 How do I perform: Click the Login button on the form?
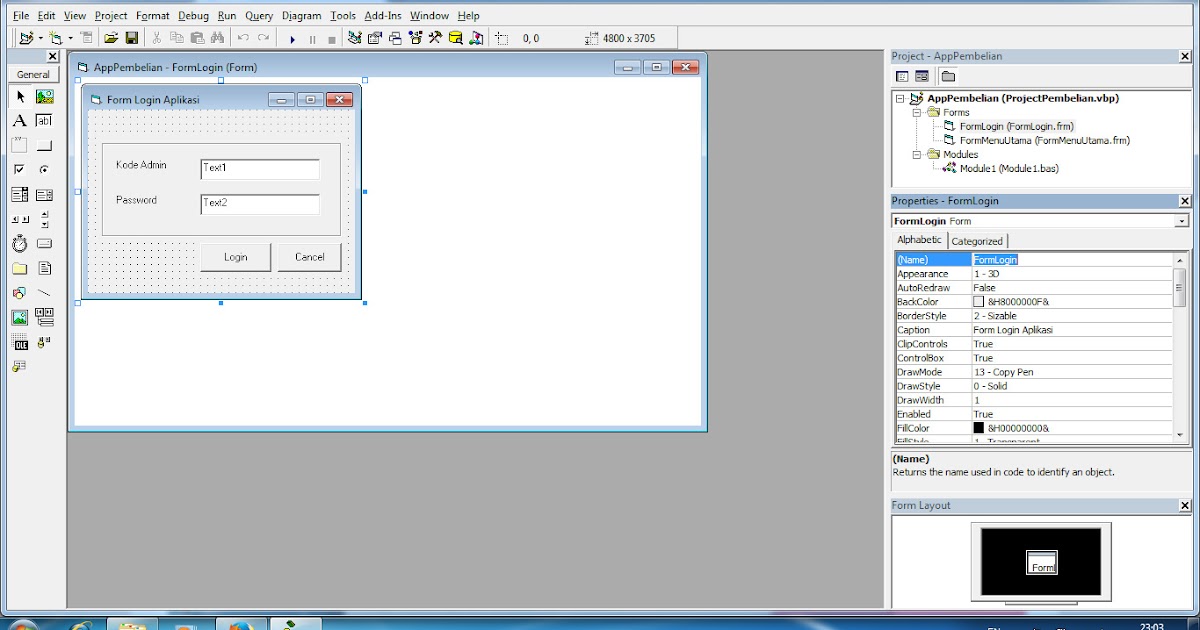236,257
